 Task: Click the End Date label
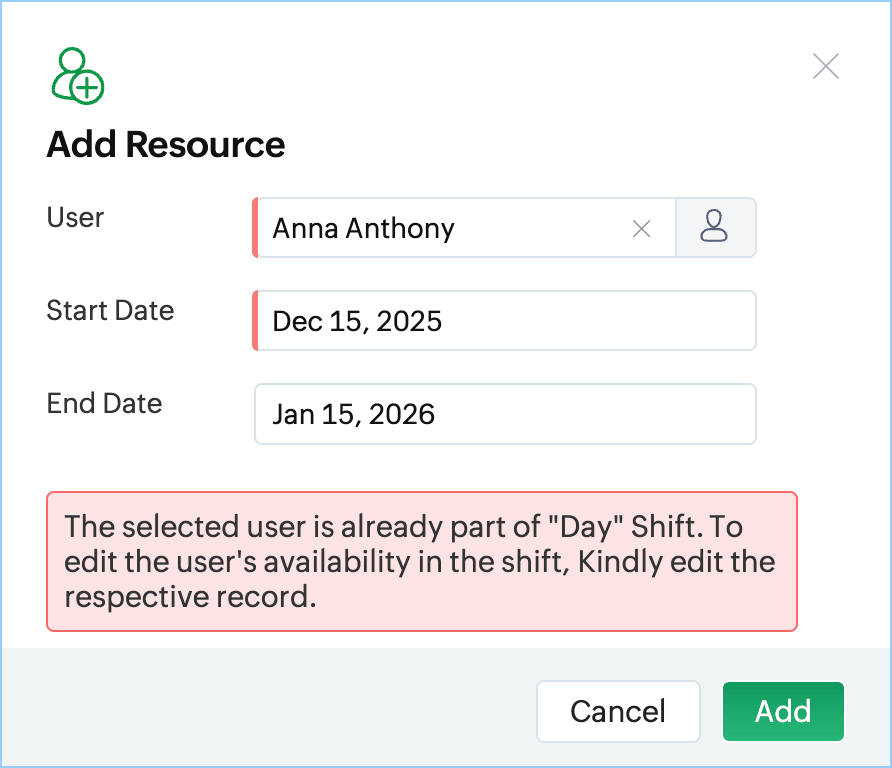tap(104, 404)
